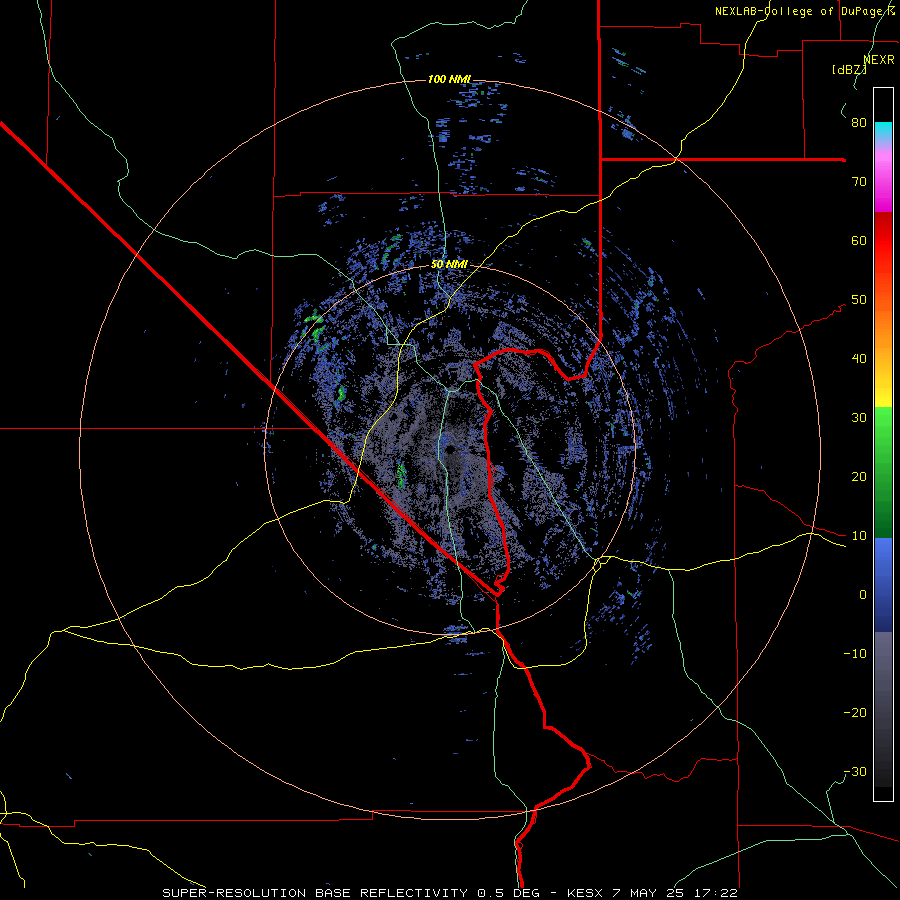The image size is (900, 900).
Task: Click the dark radar site center spot
Action: 450,449
